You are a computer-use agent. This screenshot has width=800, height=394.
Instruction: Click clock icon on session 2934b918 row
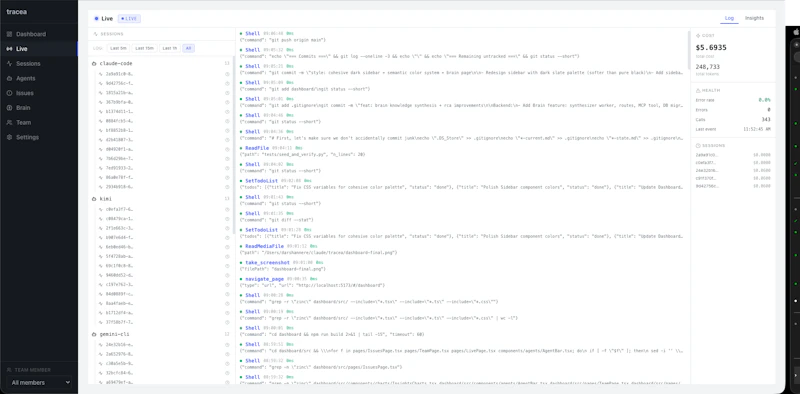point(227,187)
